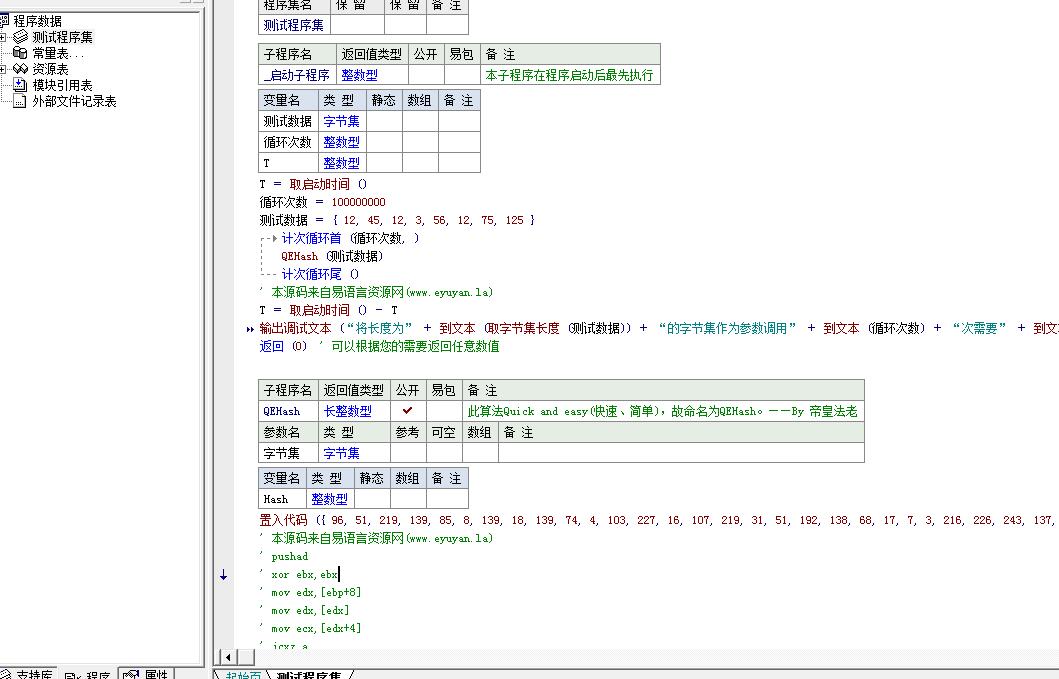
Task: Open the 起始页 editor tab
Action: pos(243,675)
